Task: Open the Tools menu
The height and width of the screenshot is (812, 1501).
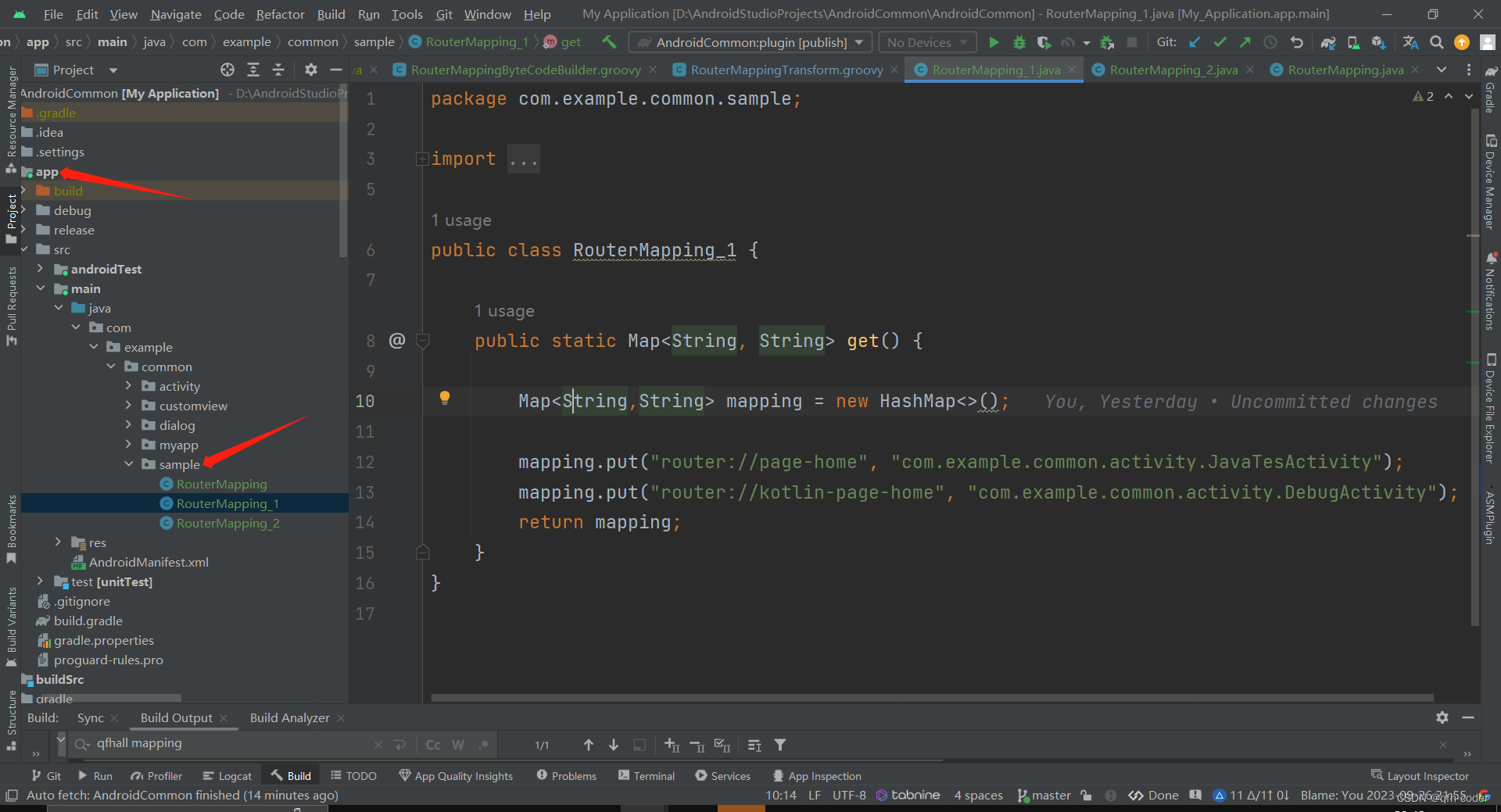Action: pyautogui.click(x=407, y=14)
